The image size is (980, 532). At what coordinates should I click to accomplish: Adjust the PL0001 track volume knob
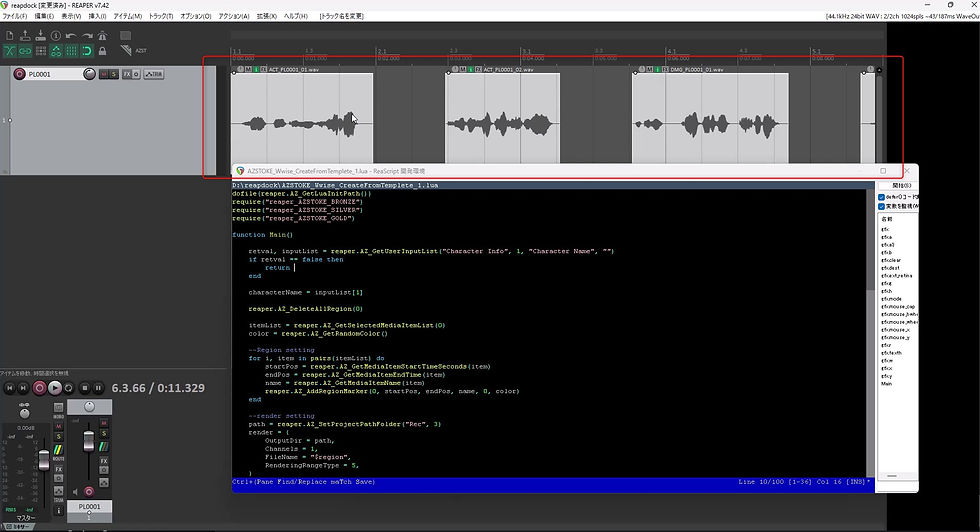(89, 74)
